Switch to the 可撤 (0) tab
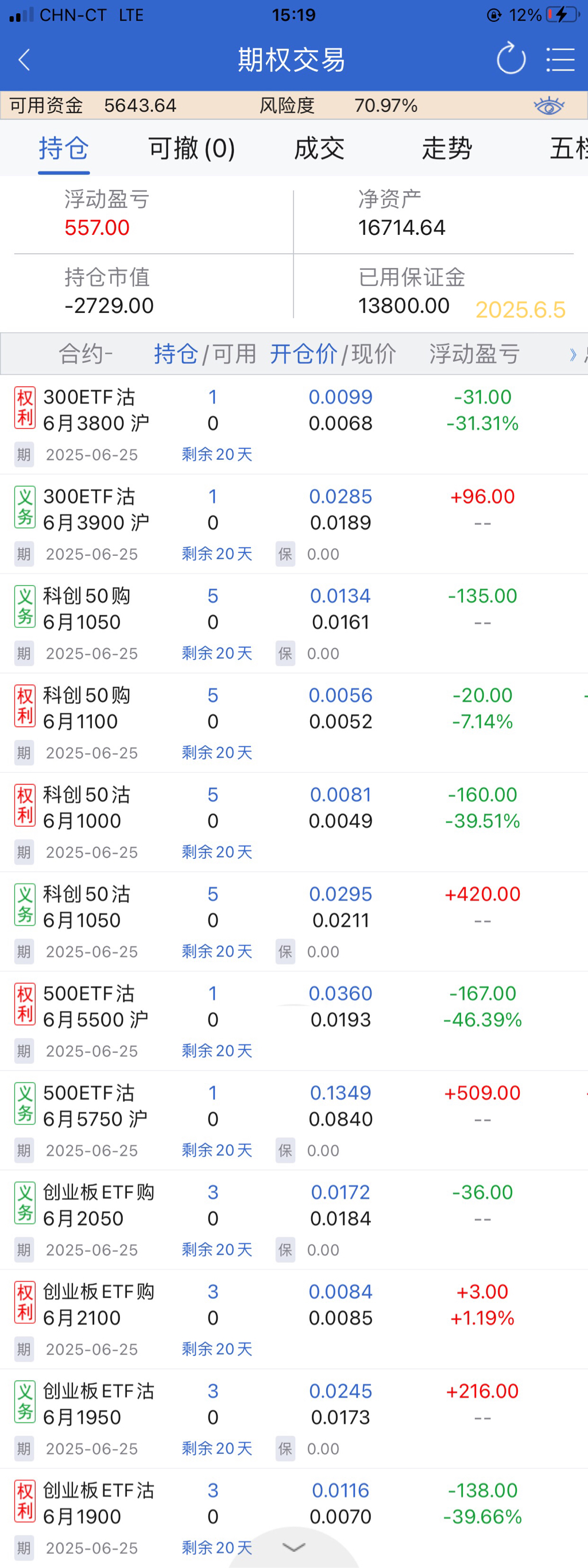Viewport: 588px width, 1568px height. coord(191,149)
